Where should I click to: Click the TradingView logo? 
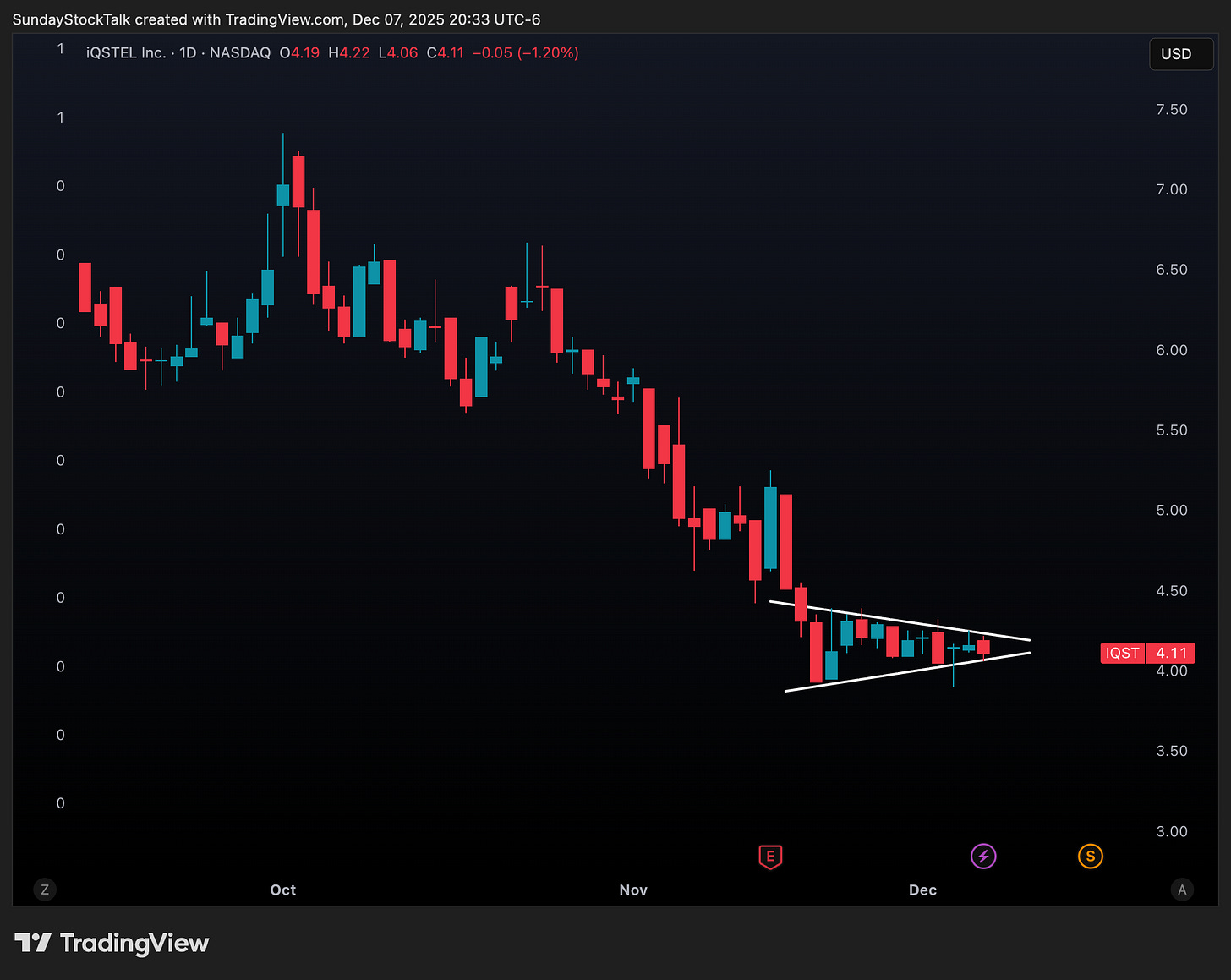click(112, 943)
